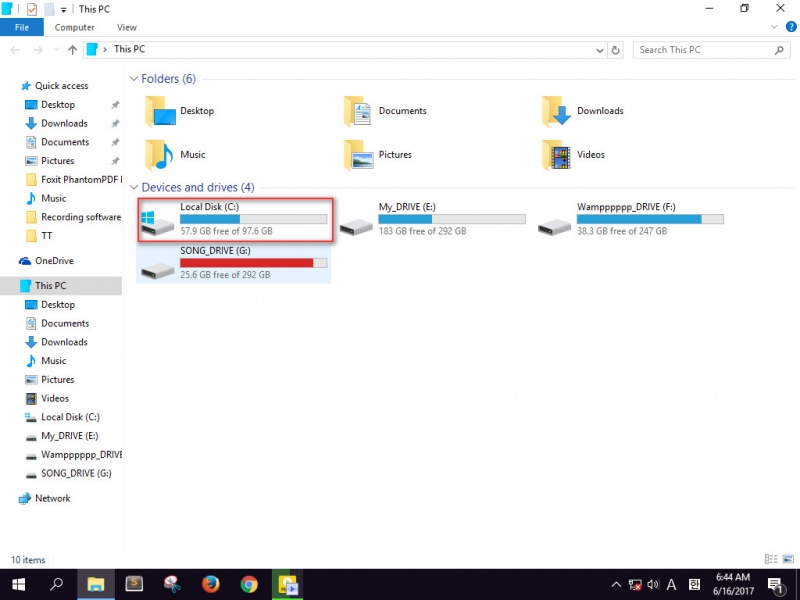This screenshot has height=600, width=800.
Task: Click the Back navigation arrow
Action: coord(15,50)
